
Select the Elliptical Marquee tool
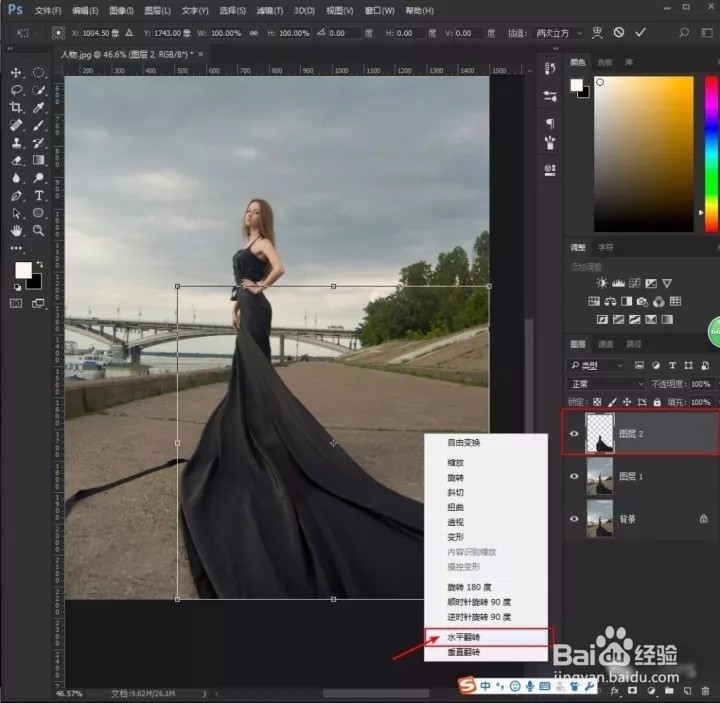click(39, 73)
